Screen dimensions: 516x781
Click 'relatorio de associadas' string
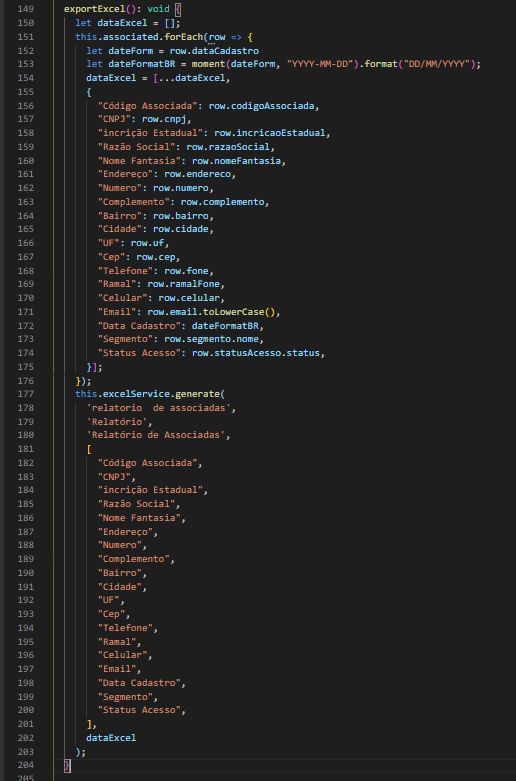[x=158, y=408]
